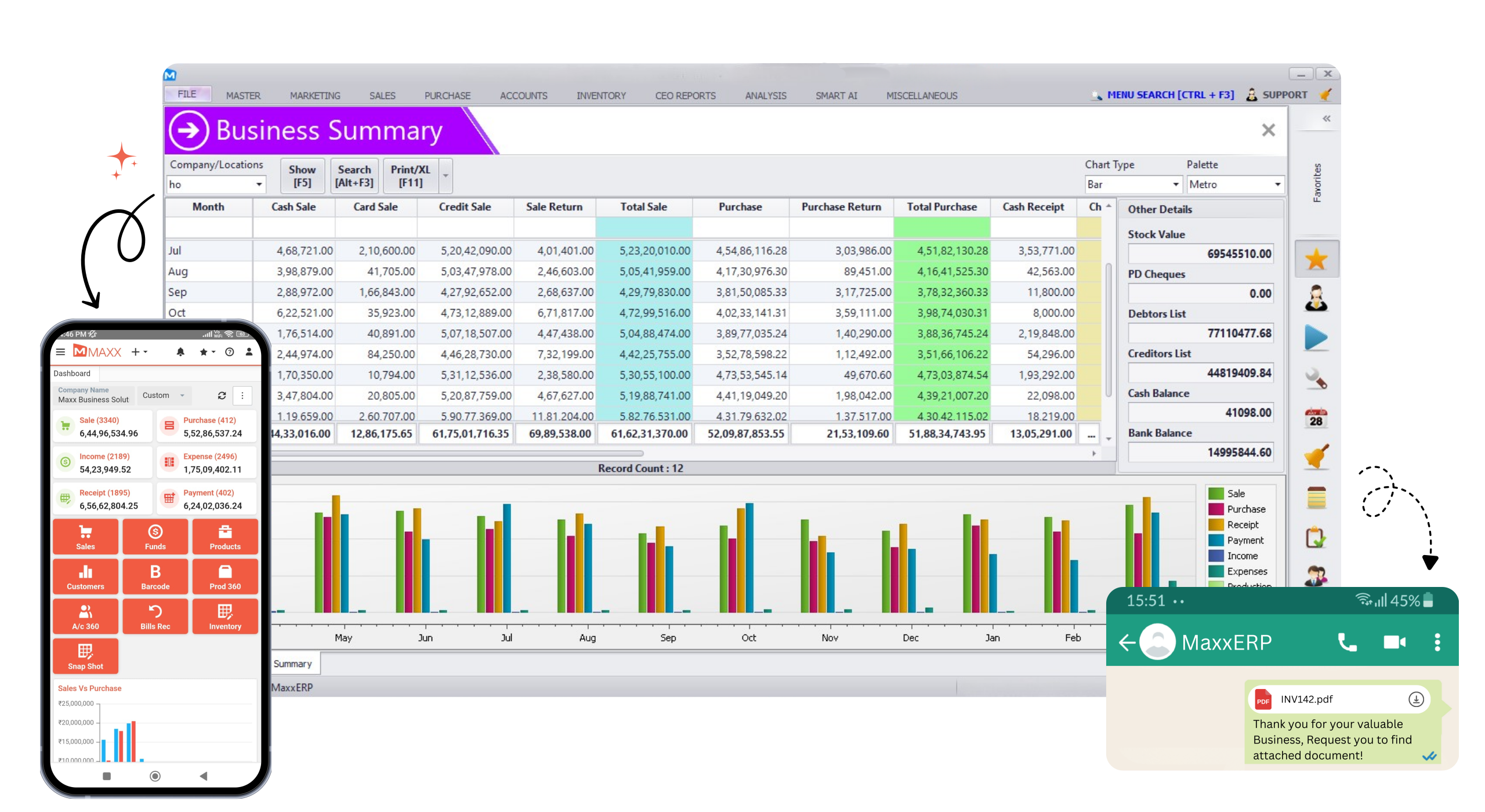Click the notification bell in mobile app
The height and width of the screenshot is (812, 1485).
point(180,352)
